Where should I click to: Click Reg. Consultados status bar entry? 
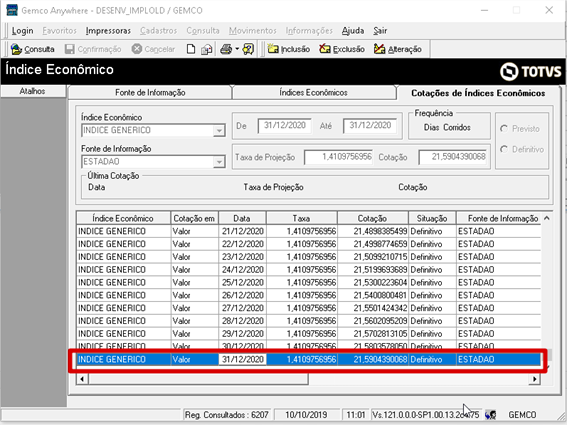coord(227,415)
